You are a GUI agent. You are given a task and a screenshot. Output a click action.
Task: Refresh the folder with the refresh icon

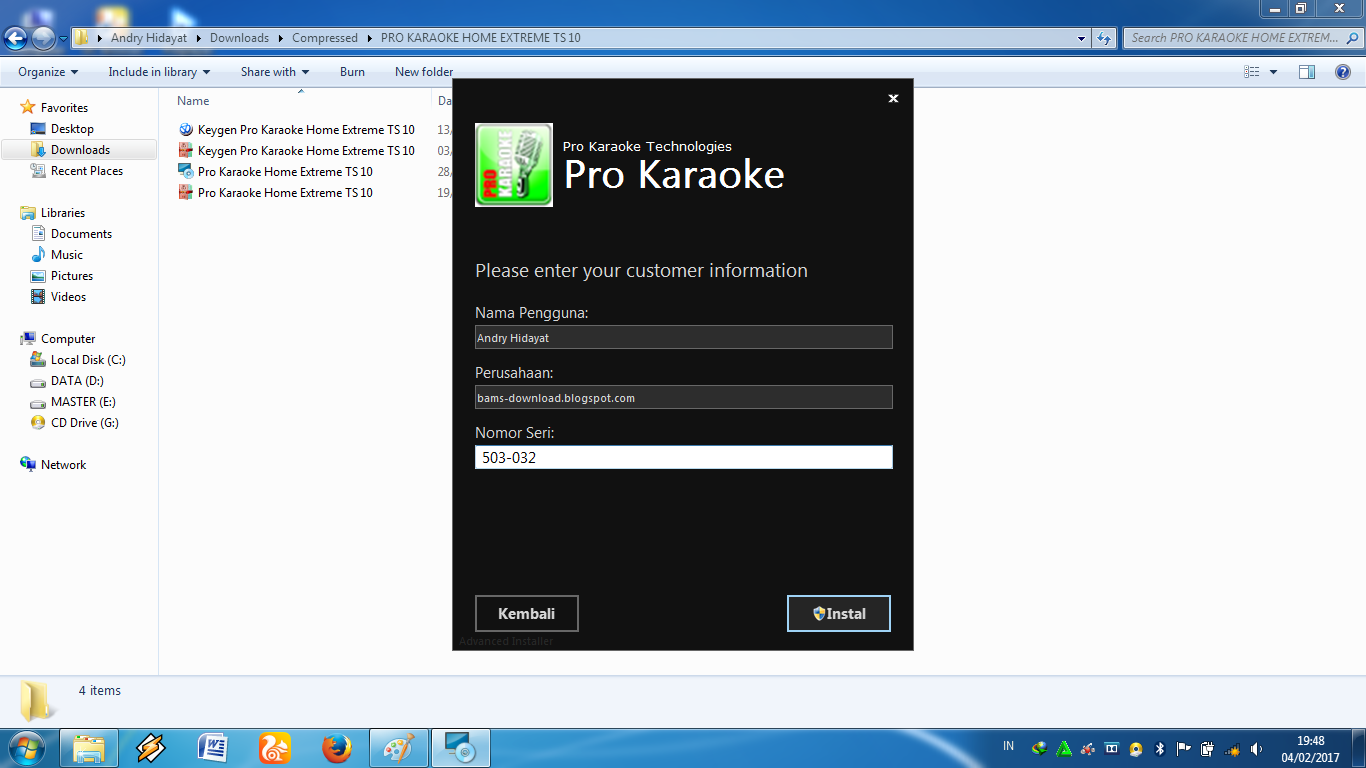pyautogui.click(x=1104, y=39)
